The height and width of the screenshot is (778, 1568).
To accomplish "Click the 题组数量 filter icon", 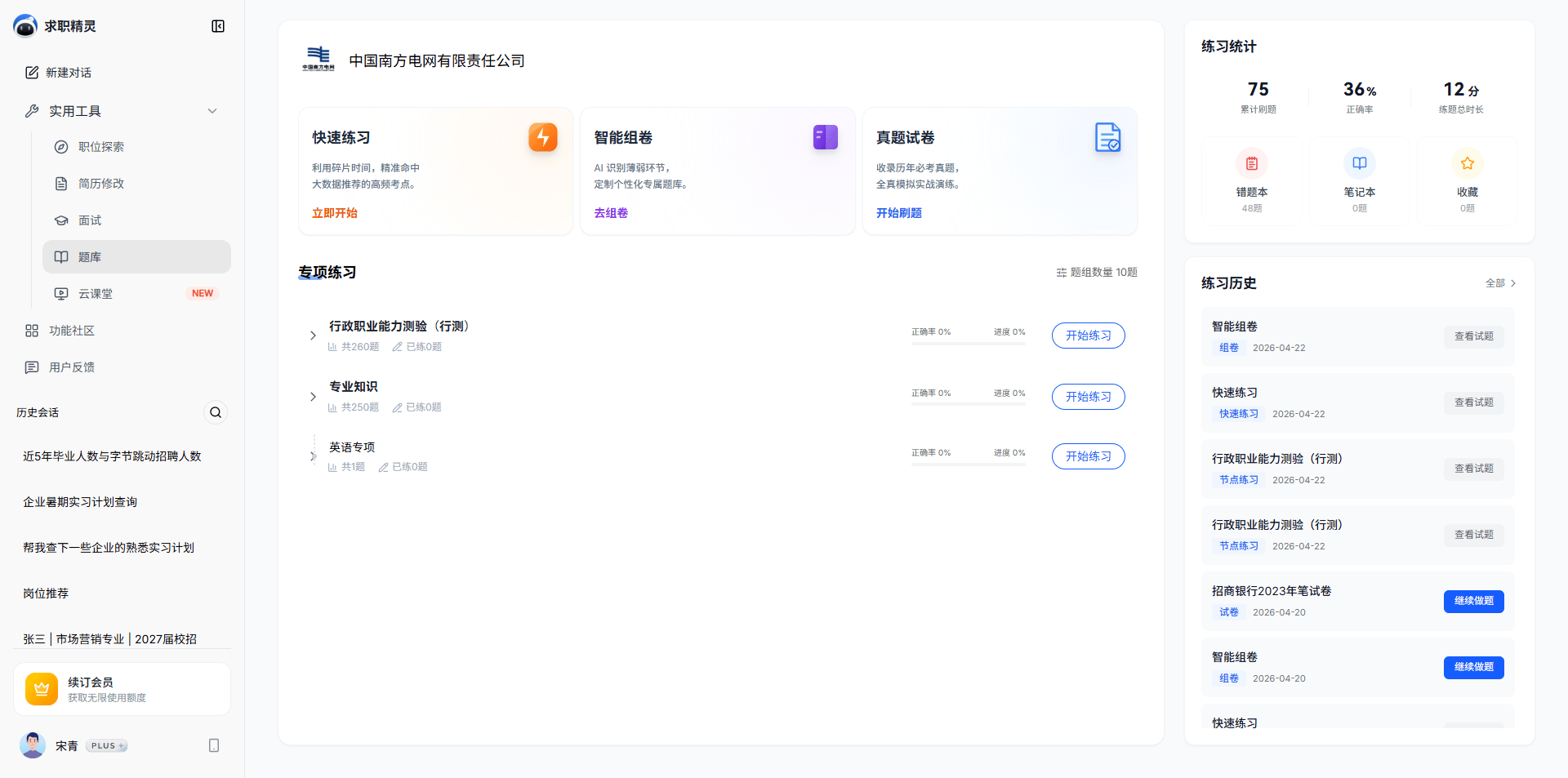I will [x=1062, y=273].
